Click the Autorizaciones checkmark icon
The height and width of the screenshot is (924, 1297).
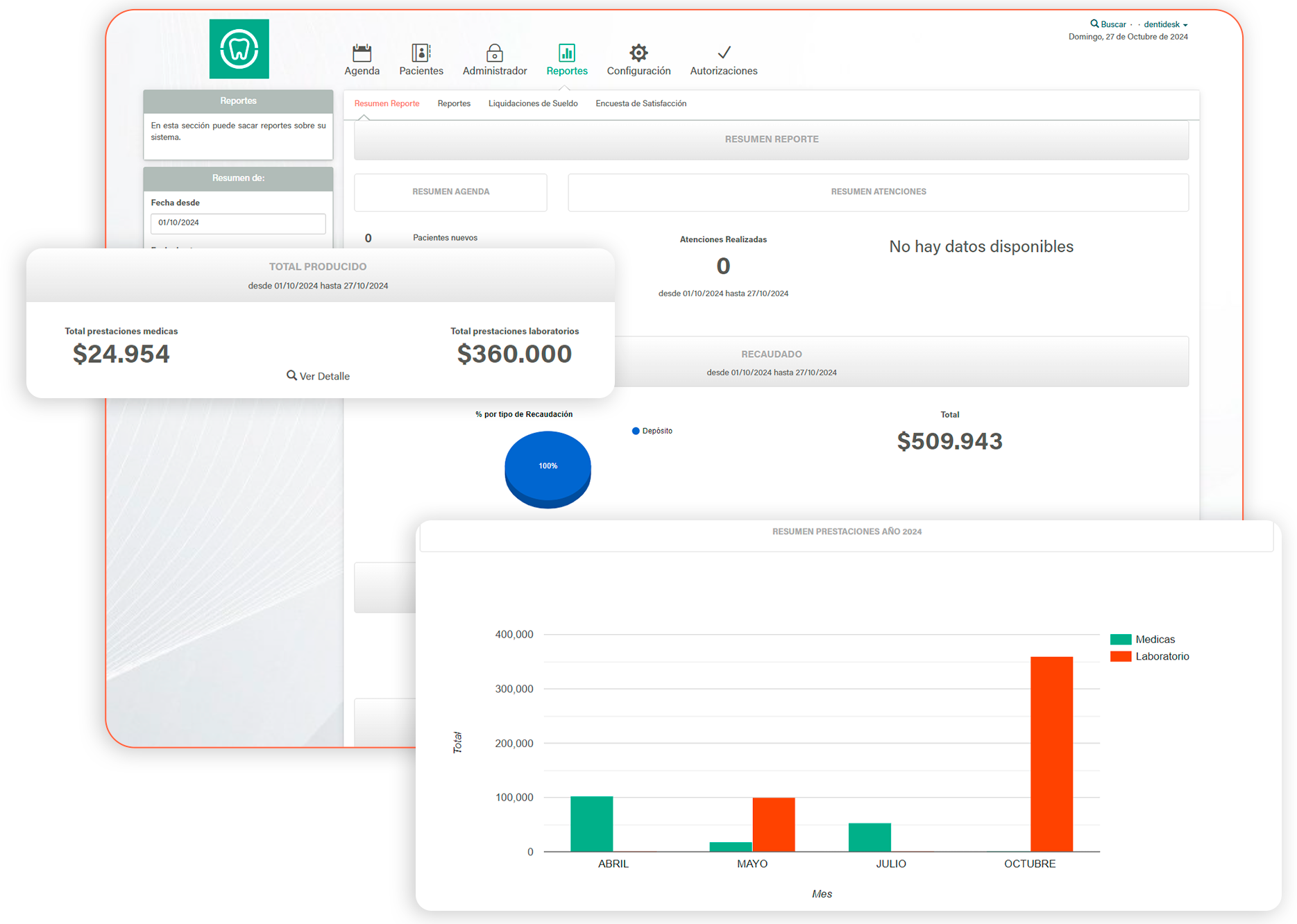click(x=723, y=53)
